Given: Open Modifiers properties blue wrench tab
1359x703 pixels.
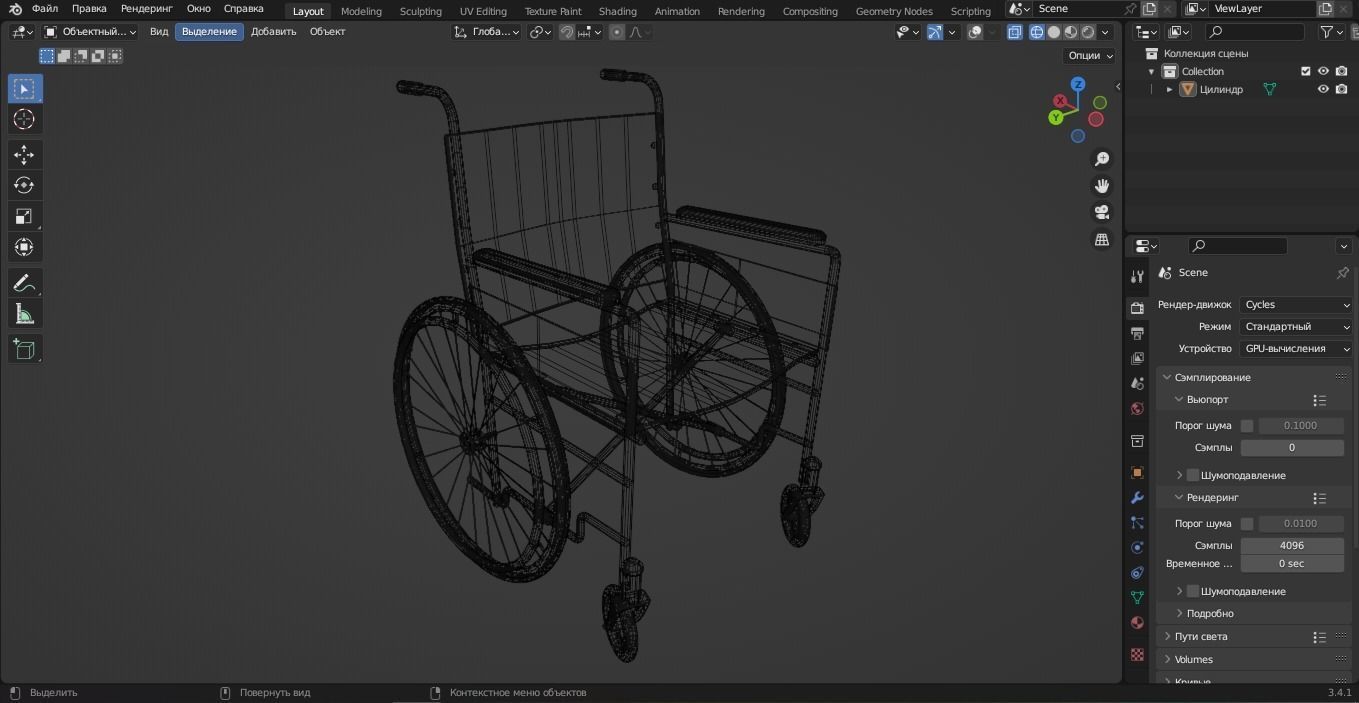Looking at the screenshot, I should coord(1137,498).
